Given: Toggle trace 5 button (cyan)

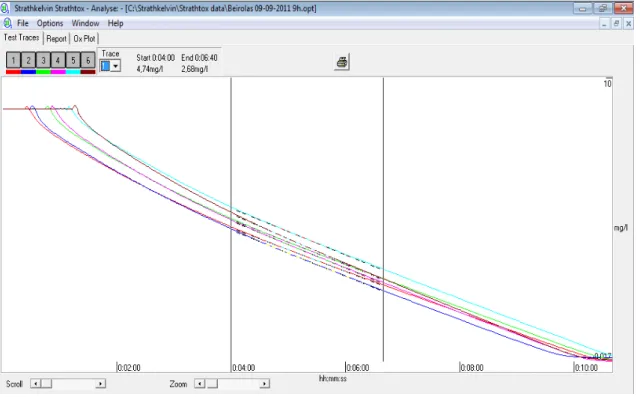Looking at the screenshot, I should [73, 61].
